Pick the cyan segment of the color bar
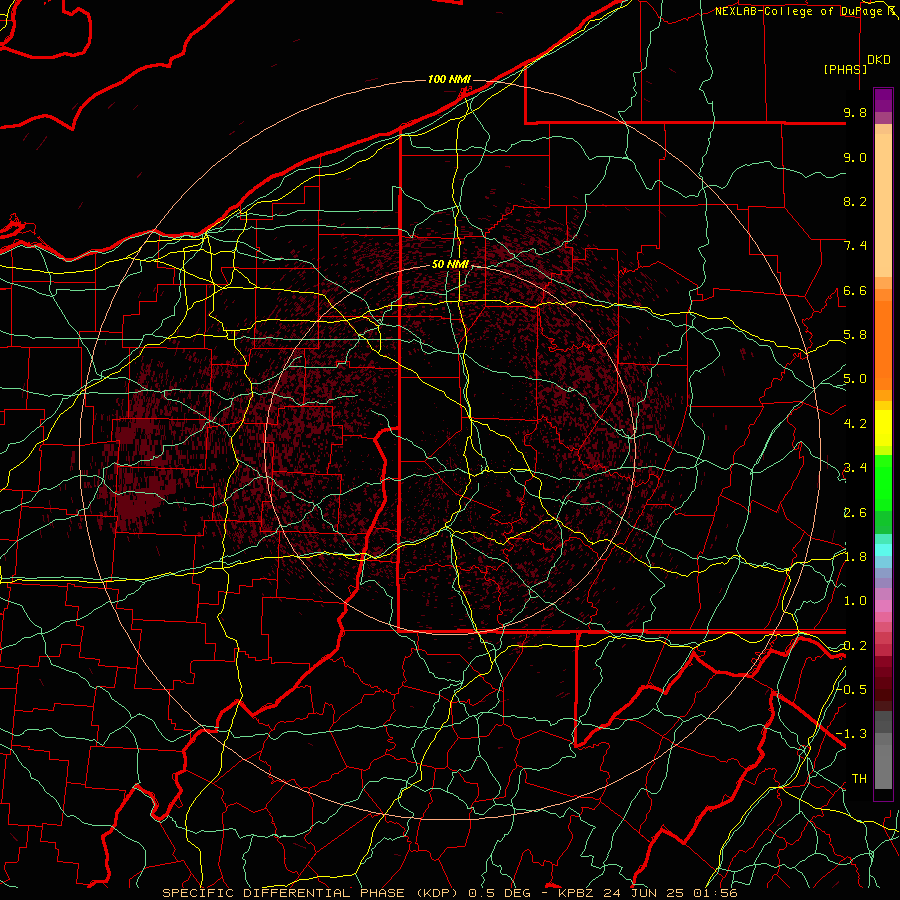Viewport: 900px width, 900px height. 883,549
